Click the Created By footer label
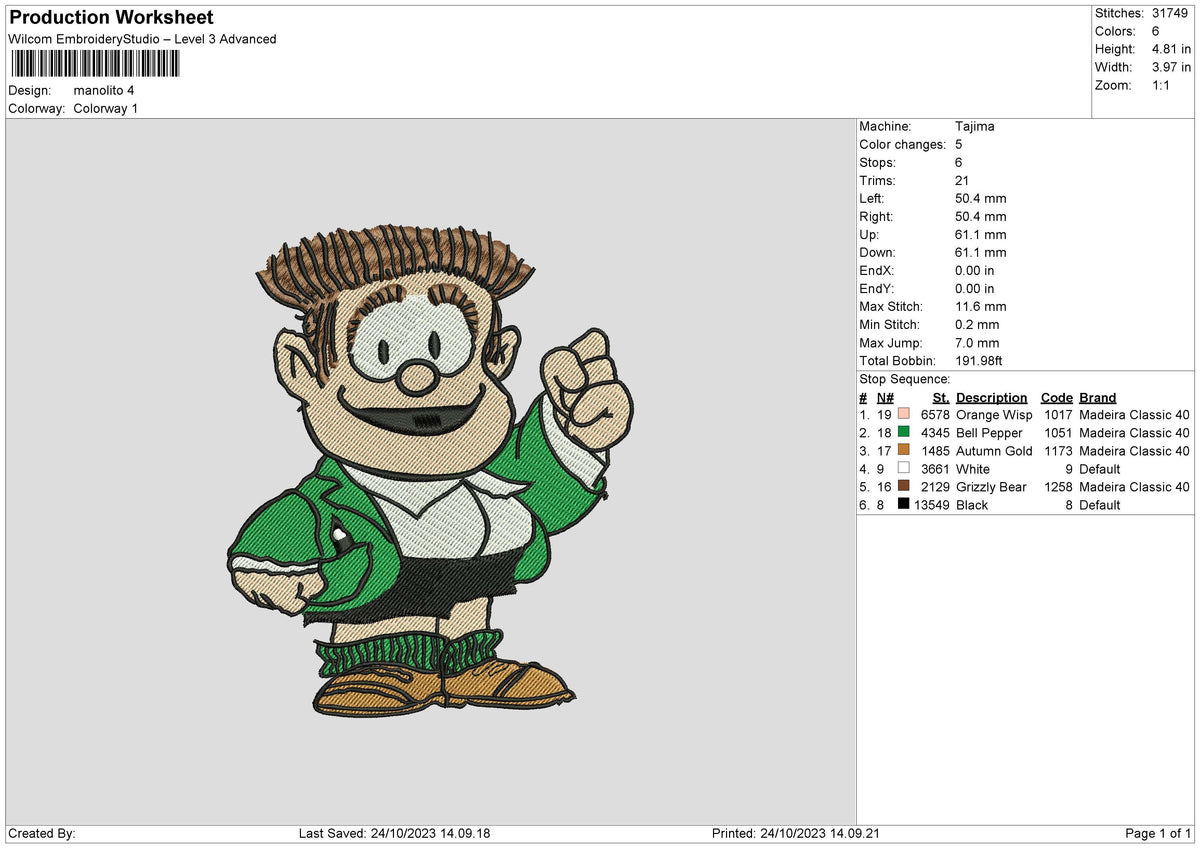 pyautogui.click(x=42, y=833)
